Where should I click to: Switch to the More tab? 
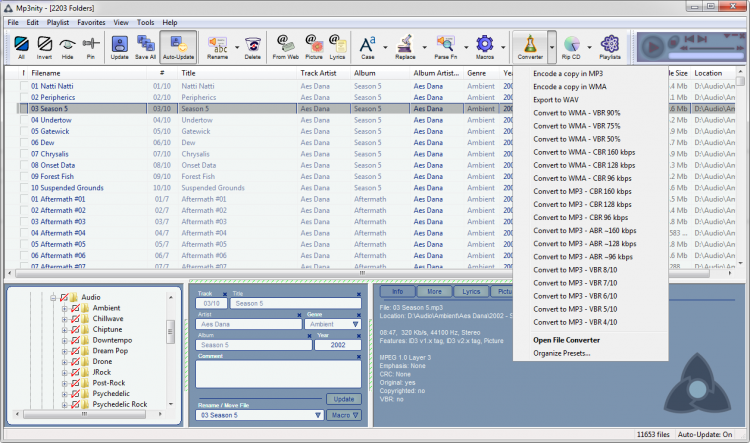[x=434, y=291]
